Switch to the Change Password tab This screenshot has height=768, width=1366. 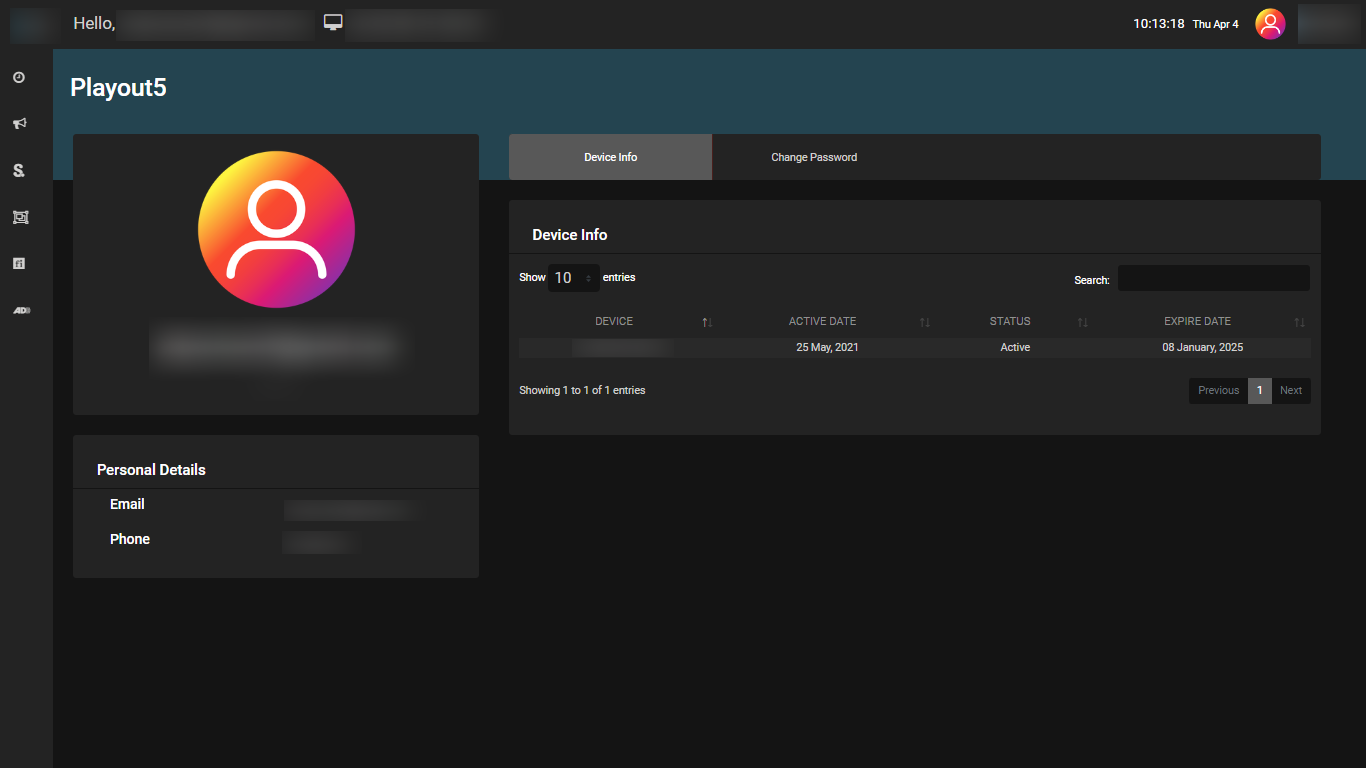[x=814, y=157]
